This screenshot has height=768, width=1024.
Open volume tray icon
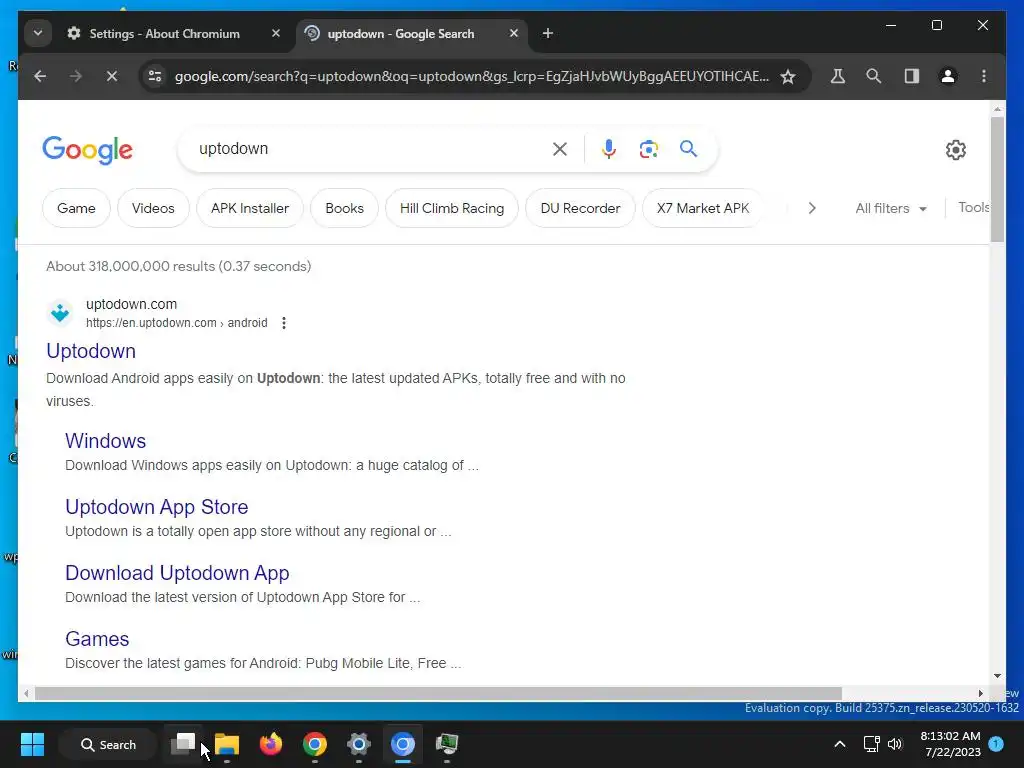[895, 744]
